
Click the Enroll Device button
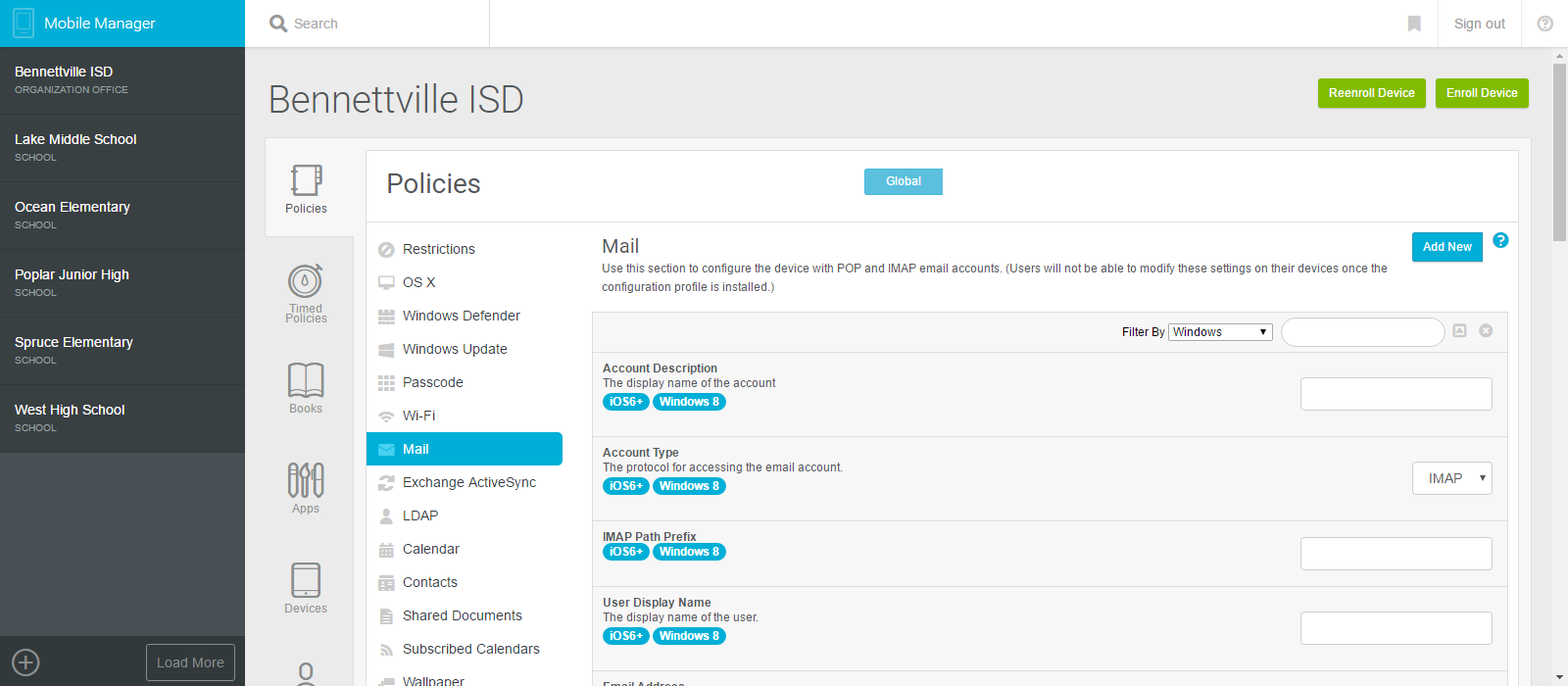coord(1481,93)
